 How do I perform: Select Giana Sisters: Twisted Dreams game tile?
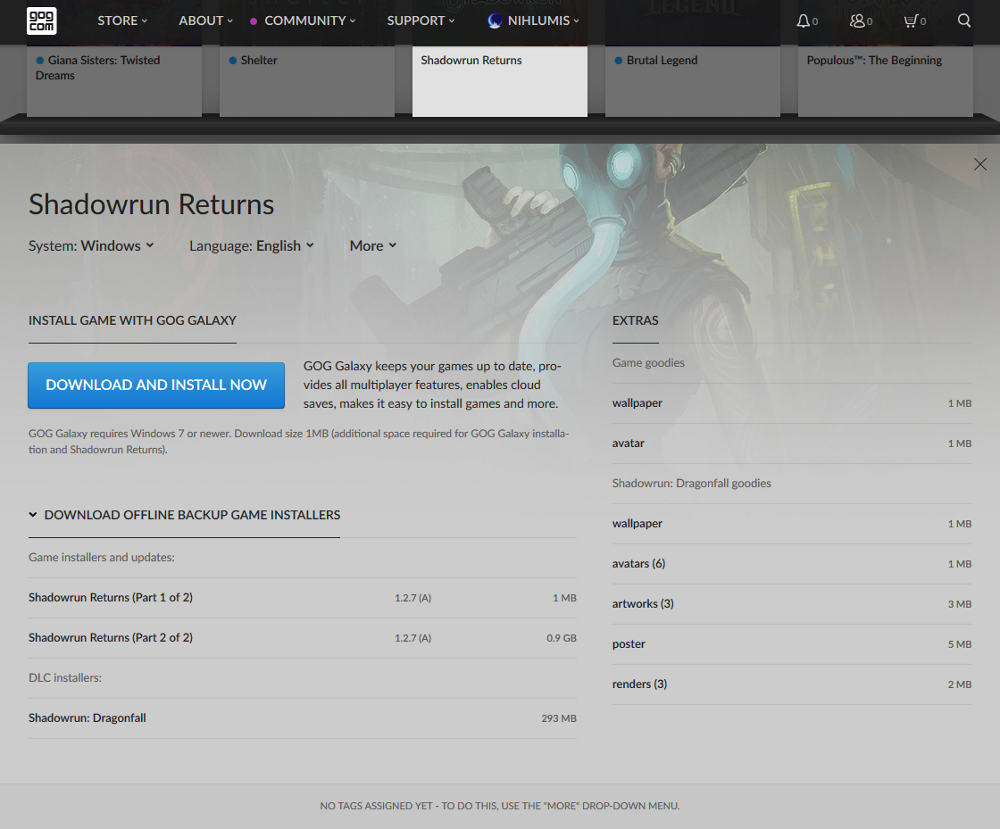coord(114,81)
